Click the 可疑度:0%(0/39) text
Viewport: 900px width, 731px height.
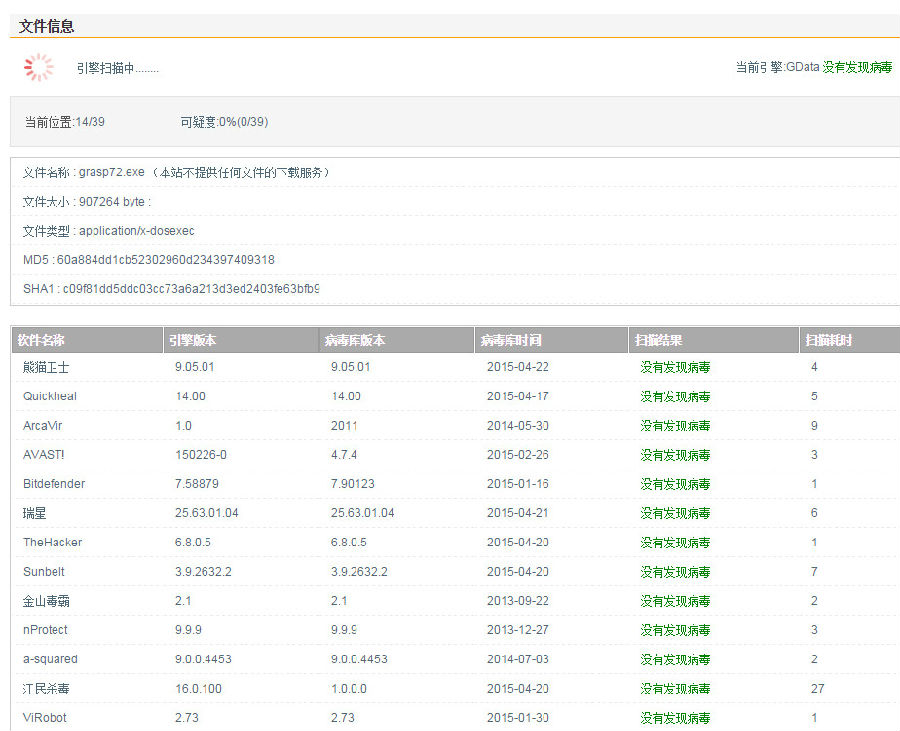pyautogui.click(x=224, y=122)
